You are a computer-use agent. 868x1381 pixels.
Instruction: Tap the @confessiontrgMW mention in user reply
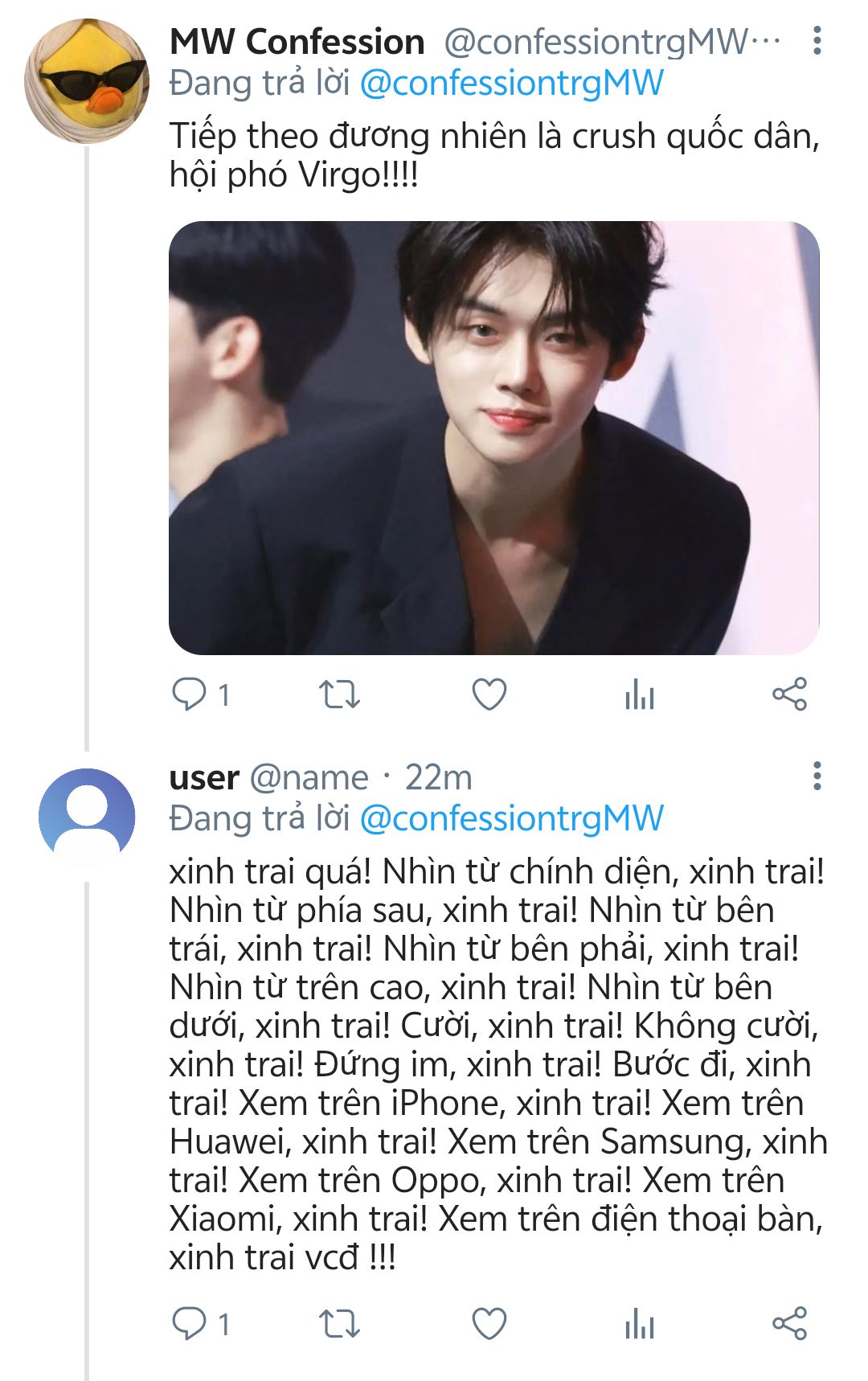(x=511, y=818)
